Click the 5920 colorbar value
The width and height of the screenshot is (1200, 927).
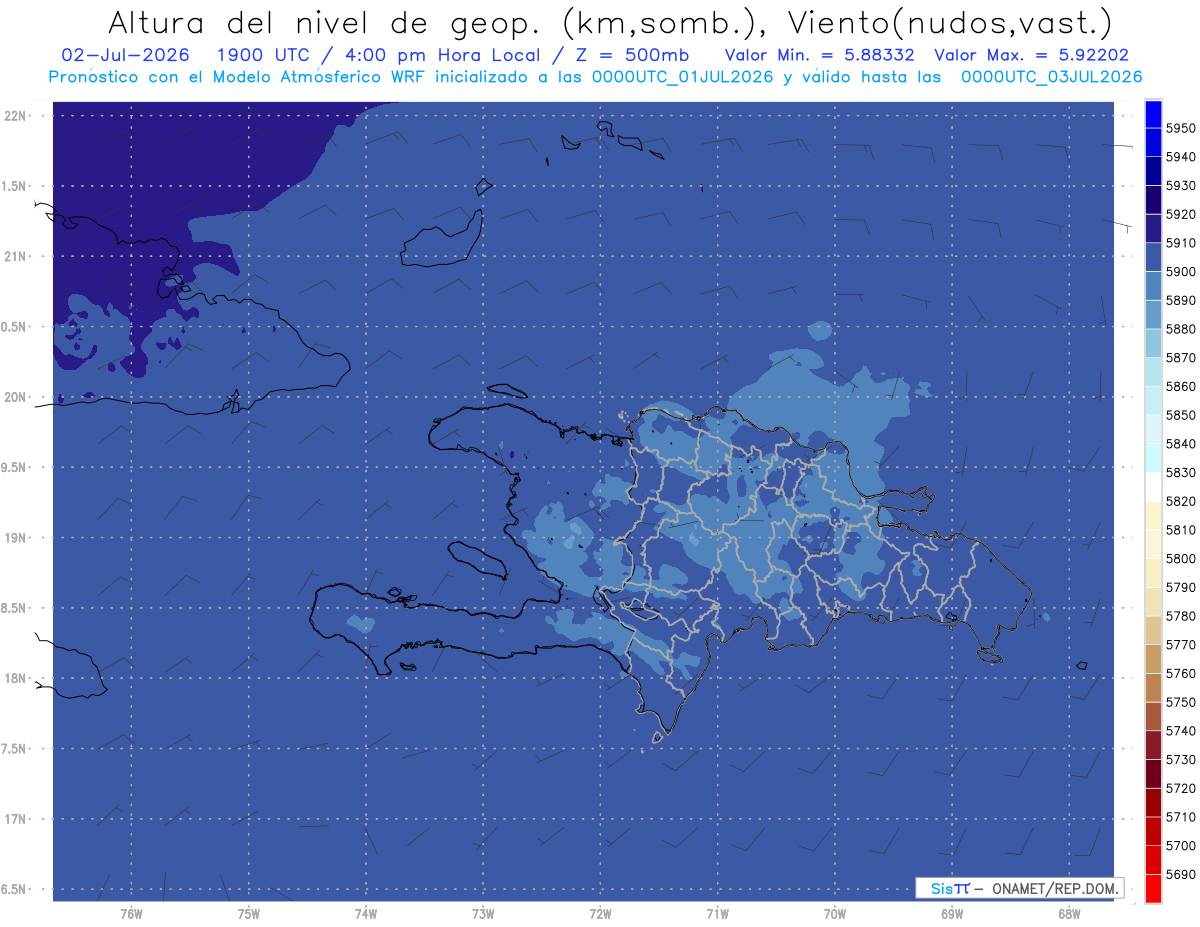pyautogui.click(x=1181, y=214)
